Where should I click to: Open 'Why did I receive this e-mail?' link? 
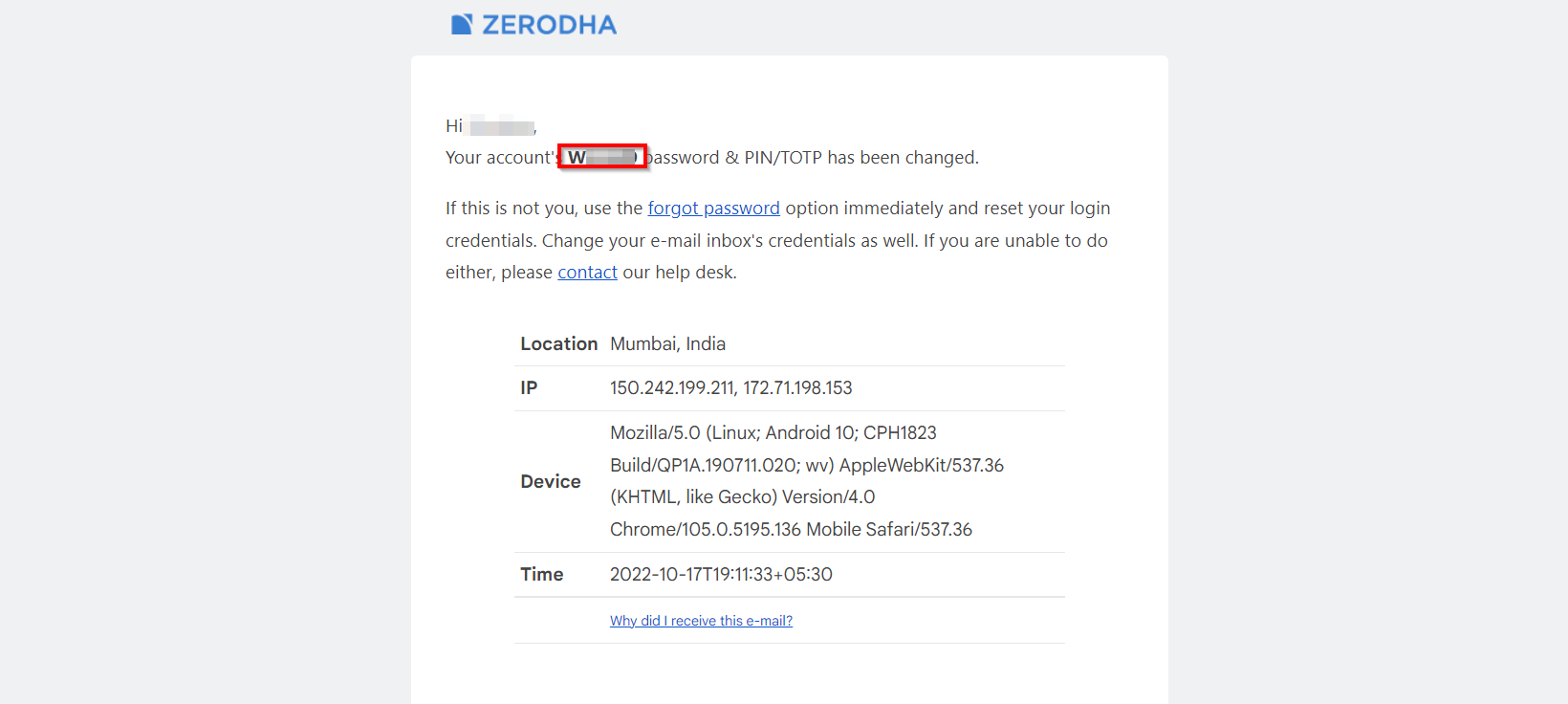(x=702, y=621)
